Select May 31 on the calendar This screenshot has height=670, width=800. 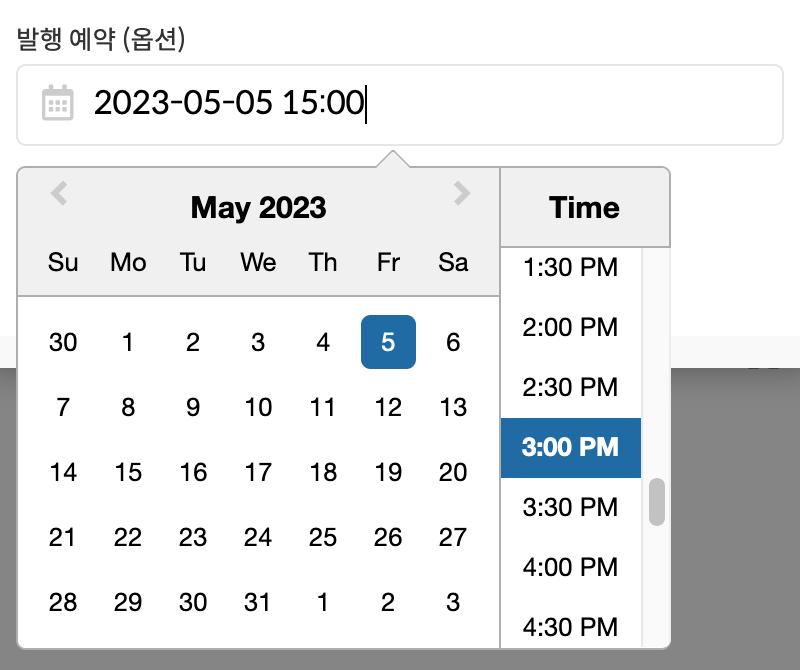pos(258,602)
